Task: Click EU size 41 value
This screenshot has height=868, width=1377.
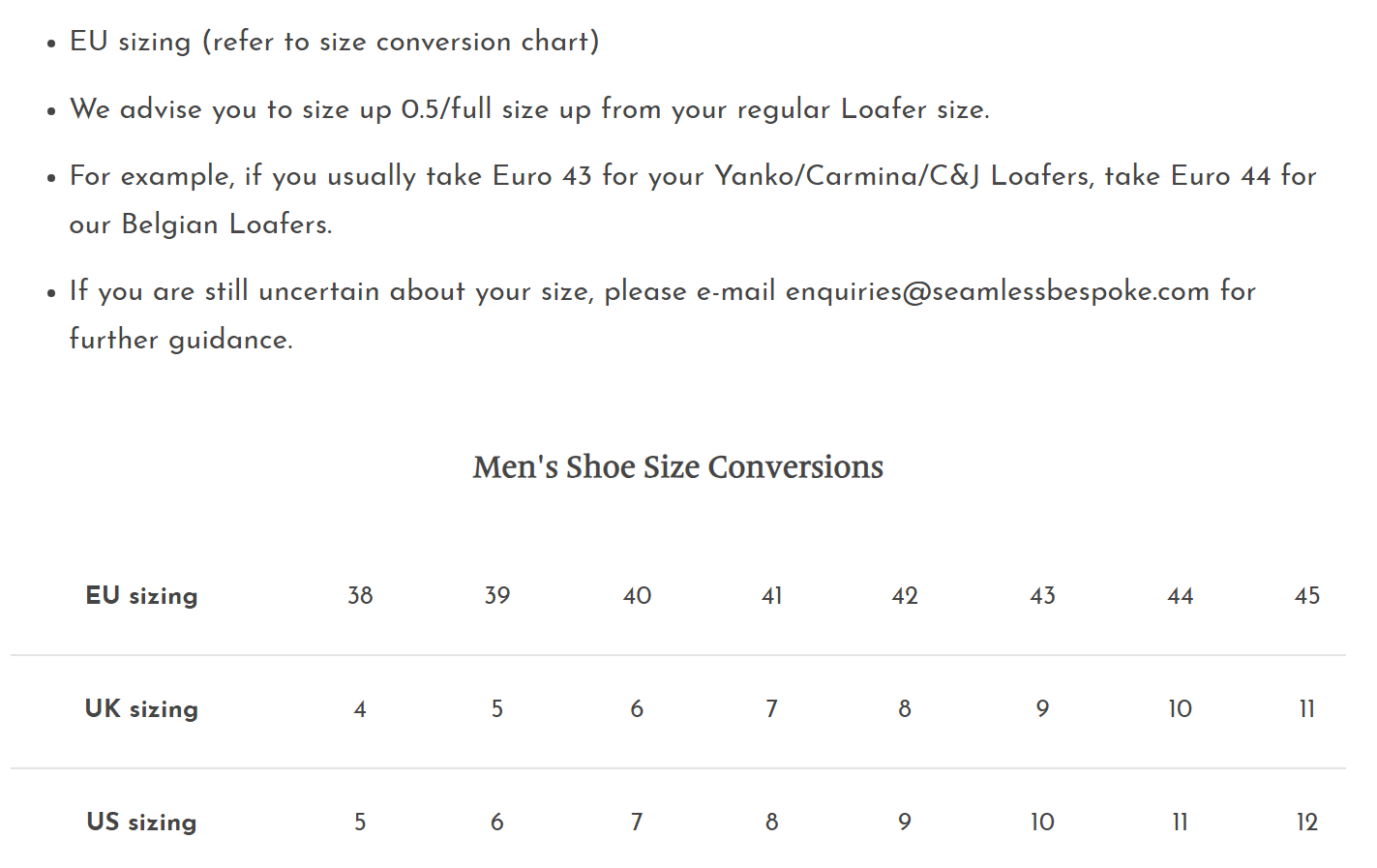Action: [x=771, y=596]
